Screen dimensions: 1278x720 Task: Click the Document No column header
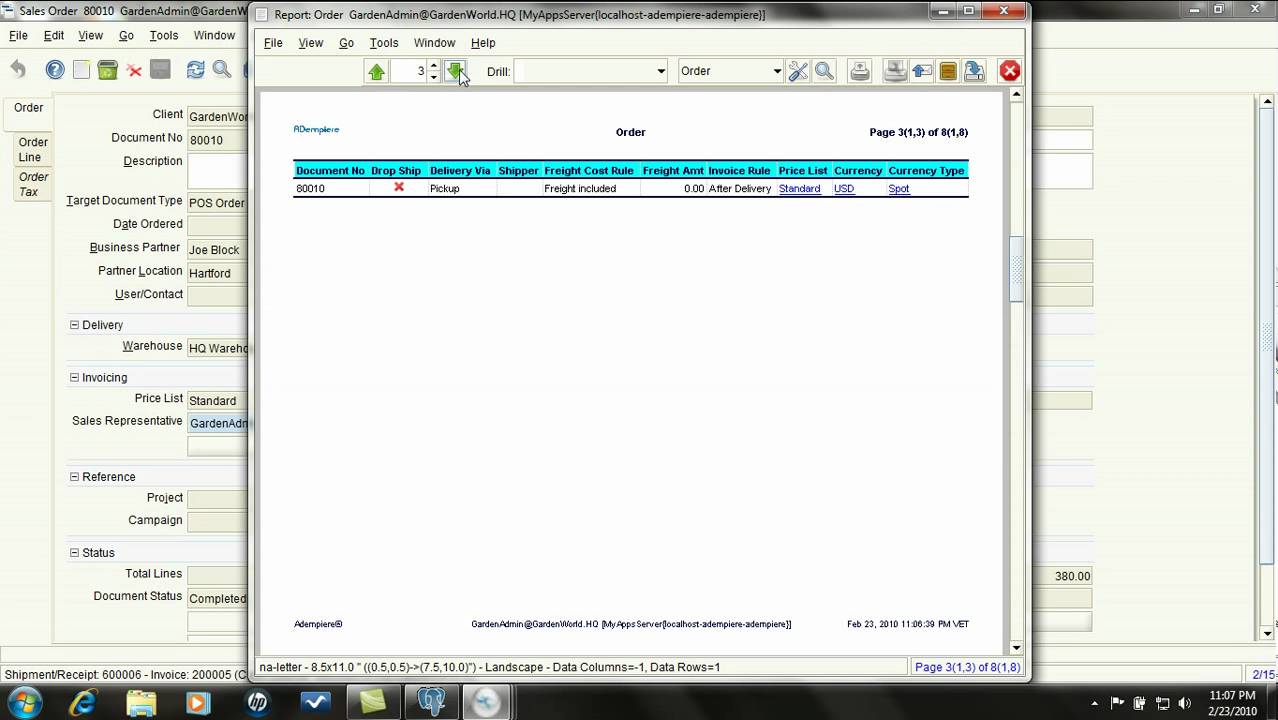point(330,170)
